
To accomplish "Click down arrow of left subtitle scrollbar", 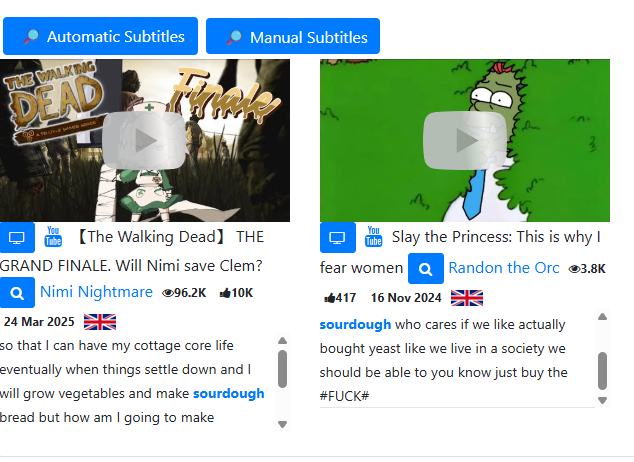I will (x=283, y=424).
